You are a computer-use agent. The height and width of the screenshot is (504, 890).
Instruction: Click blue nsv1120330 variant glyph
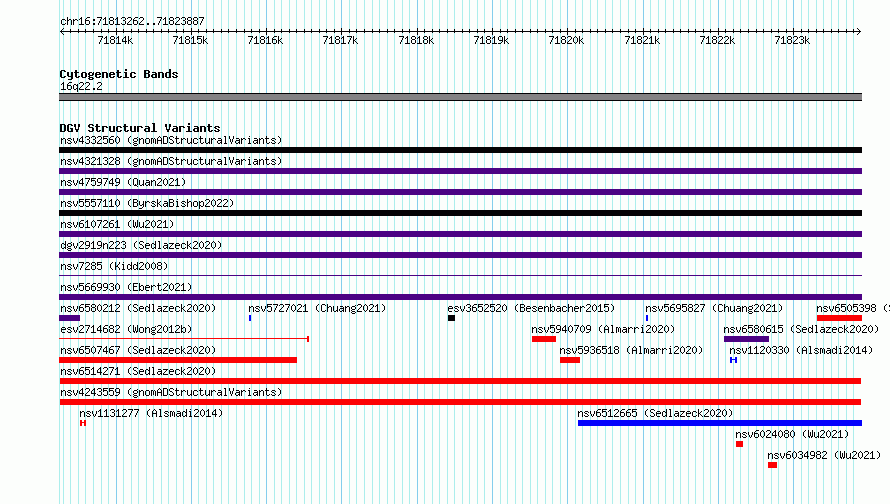[733, 360]
